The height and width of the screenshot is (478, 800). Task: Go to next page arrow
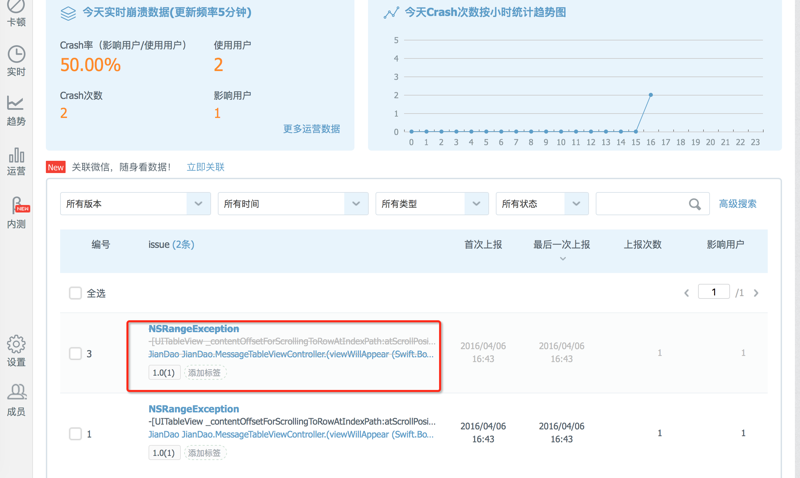coord(756,293)
